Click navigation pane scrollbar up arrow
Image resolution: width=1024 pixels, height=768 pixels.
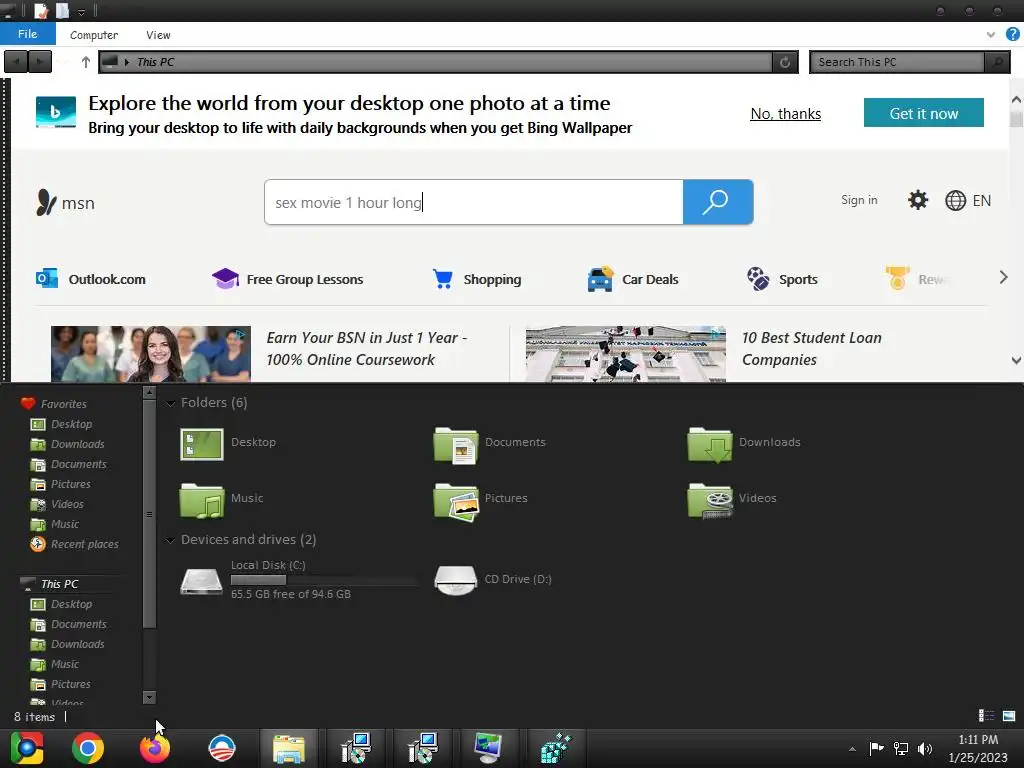[149, 392]
